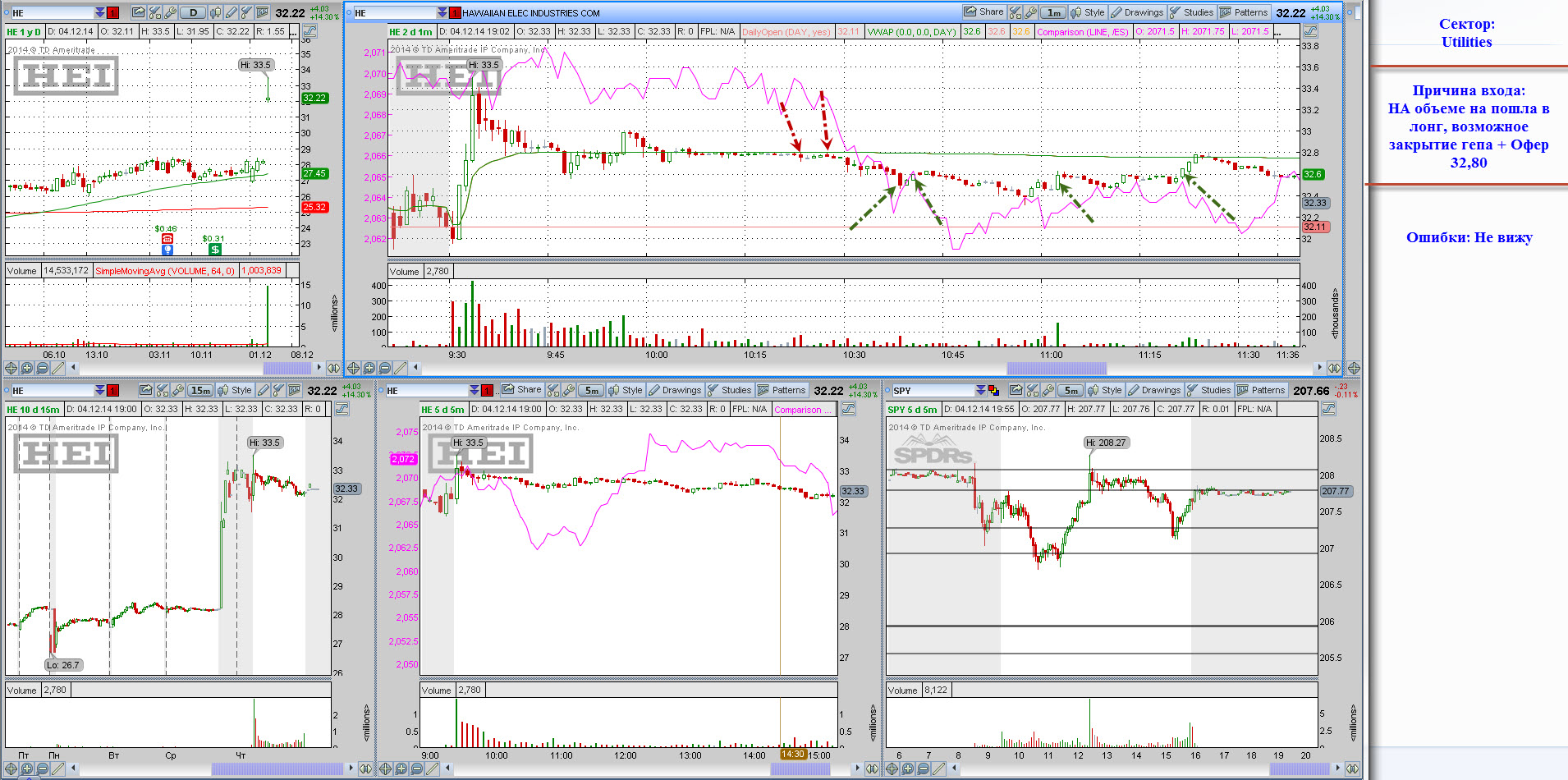1568x780 pixels.
Task: Expand symbol dropdown arrow on SPY chart
Action: tap(980, 391)
